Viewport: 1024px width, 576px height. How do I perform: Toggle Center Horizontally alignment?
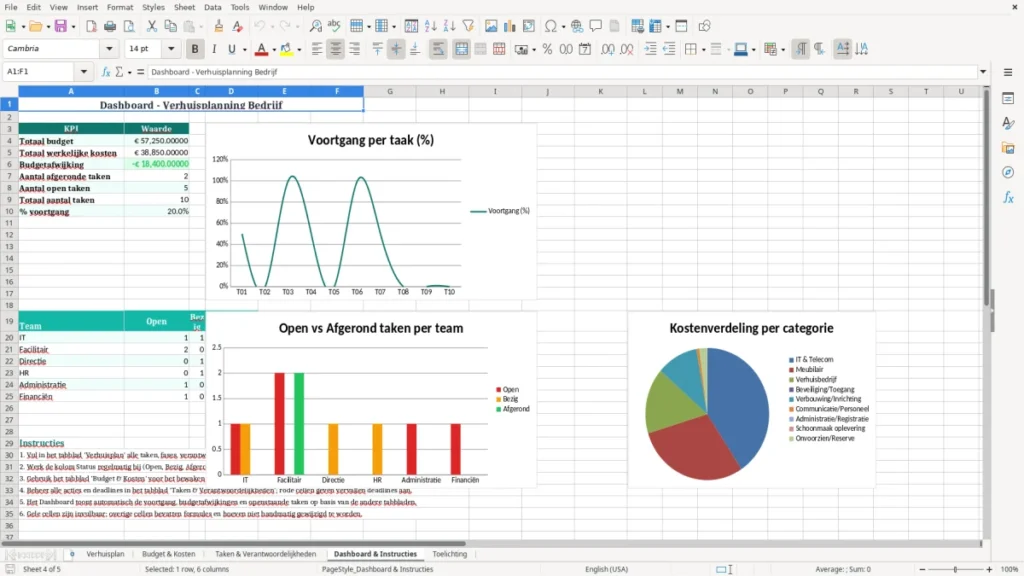pos(336,49)
